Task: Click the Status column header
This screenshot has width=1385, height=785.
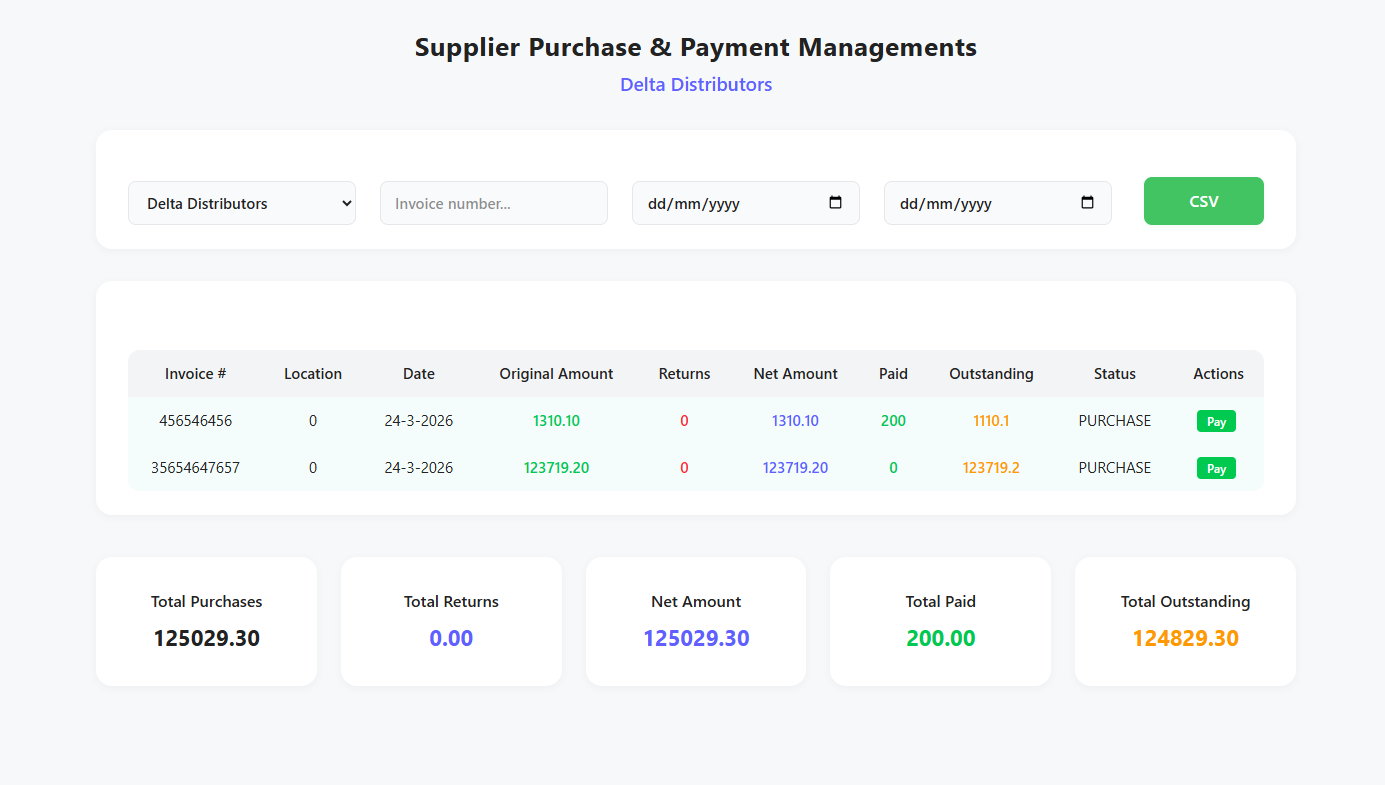Action: [1115, 374]
